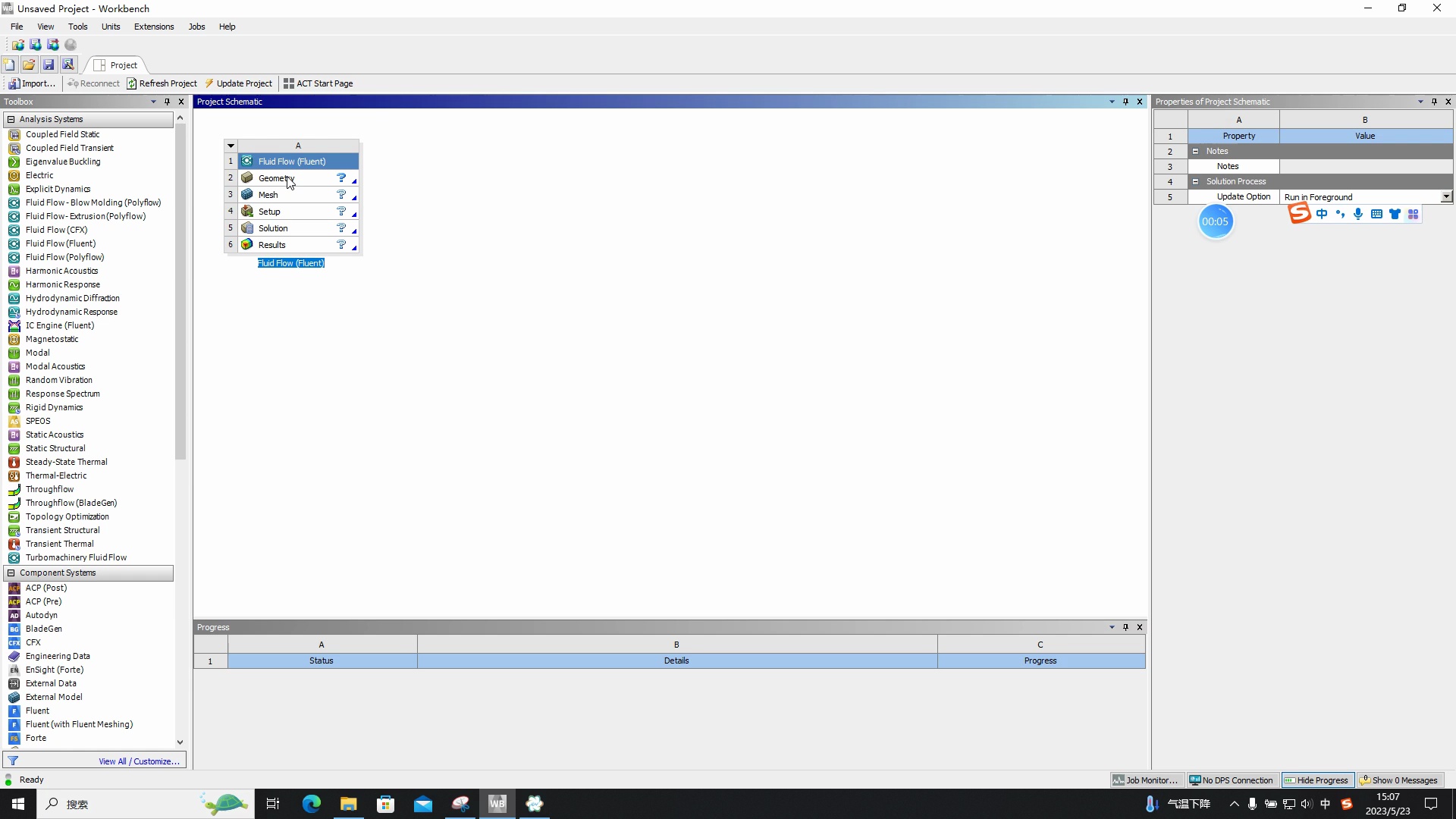The width and height of the screenshot is (1456, 819).
Task: Click the Save project disk icon
Action: [x=49, y=65]
